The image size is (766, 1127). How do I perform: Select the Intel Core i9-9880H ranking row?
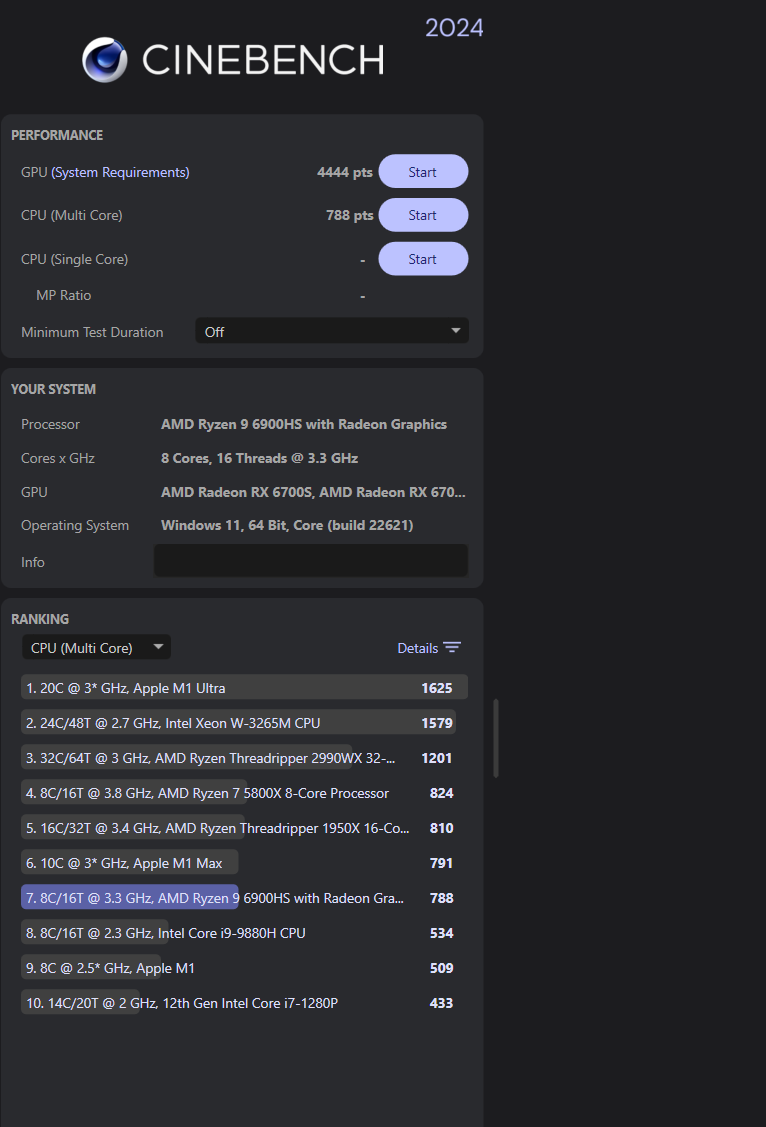244,933
